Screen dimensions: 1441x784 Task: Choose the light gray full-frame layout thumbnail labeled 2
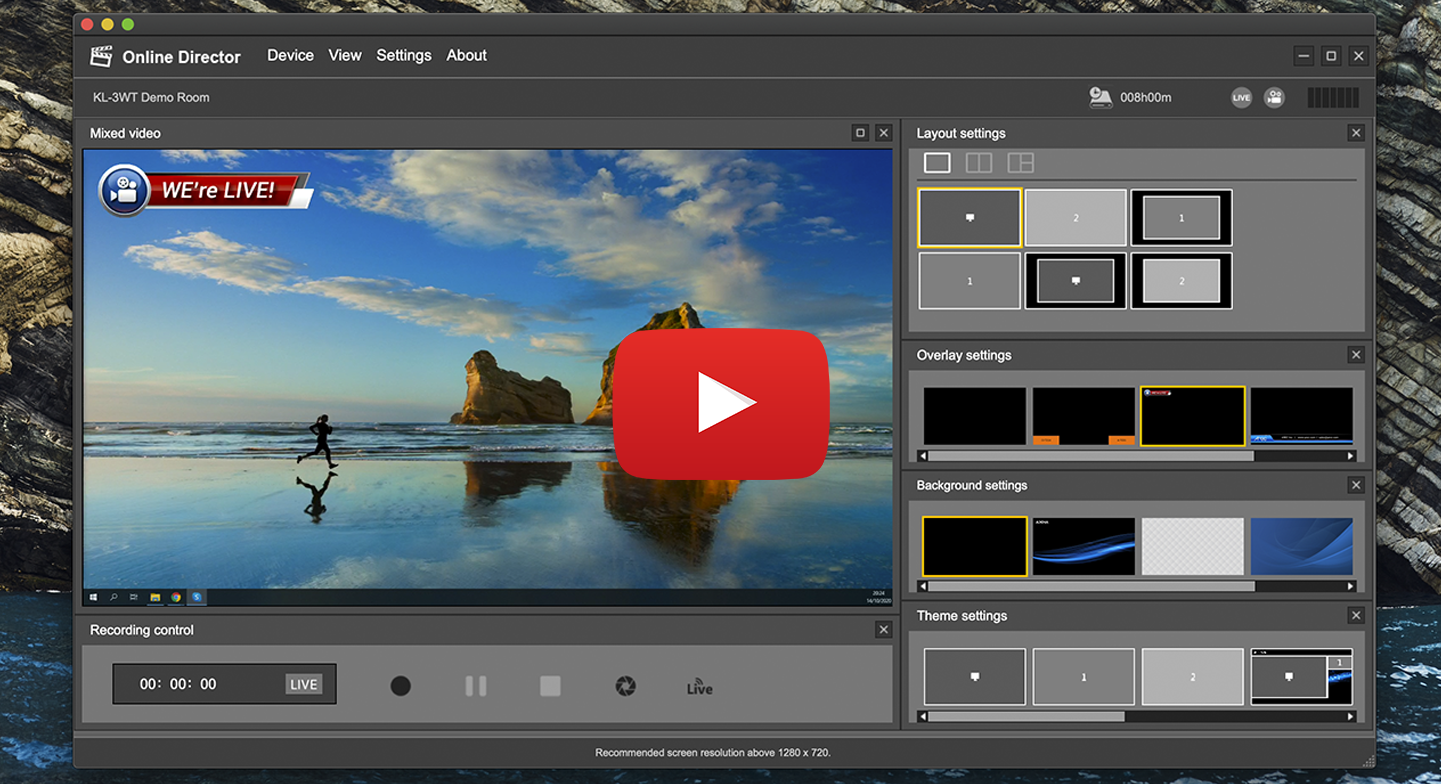point(1076,218)
